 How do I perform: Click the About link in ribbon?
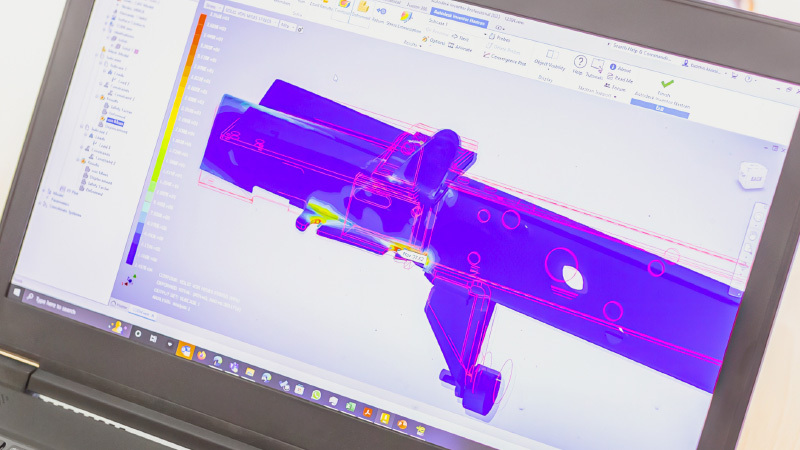click(622, 69)
